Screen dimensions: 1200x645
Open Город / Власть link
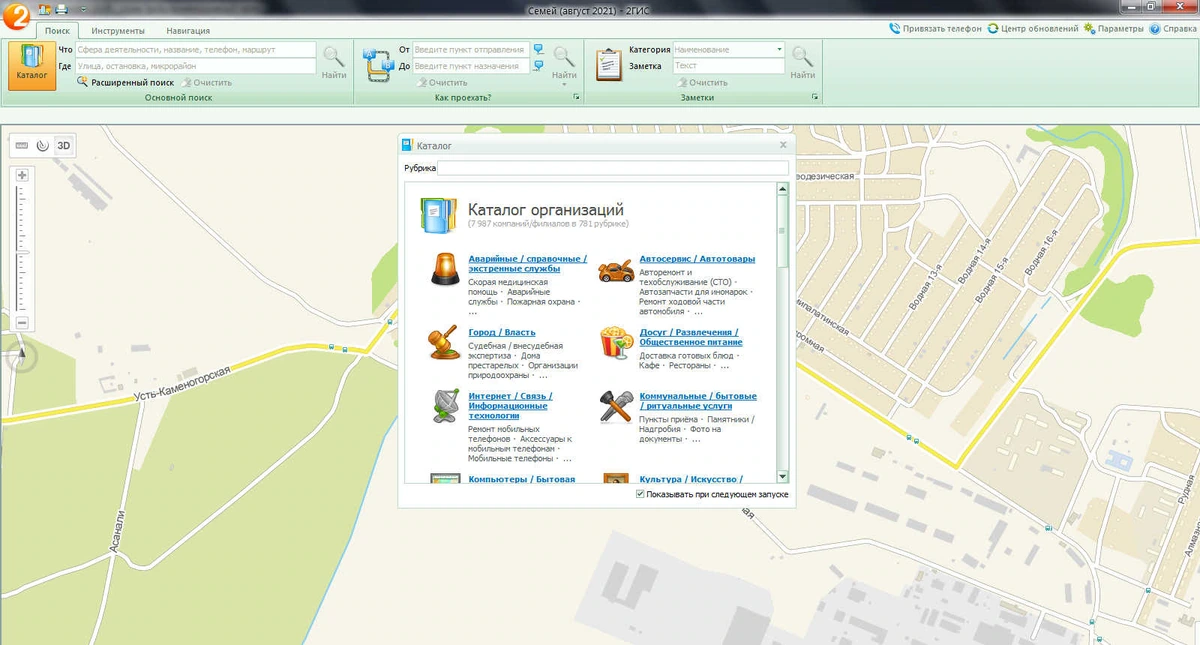(x=502, y=332)
